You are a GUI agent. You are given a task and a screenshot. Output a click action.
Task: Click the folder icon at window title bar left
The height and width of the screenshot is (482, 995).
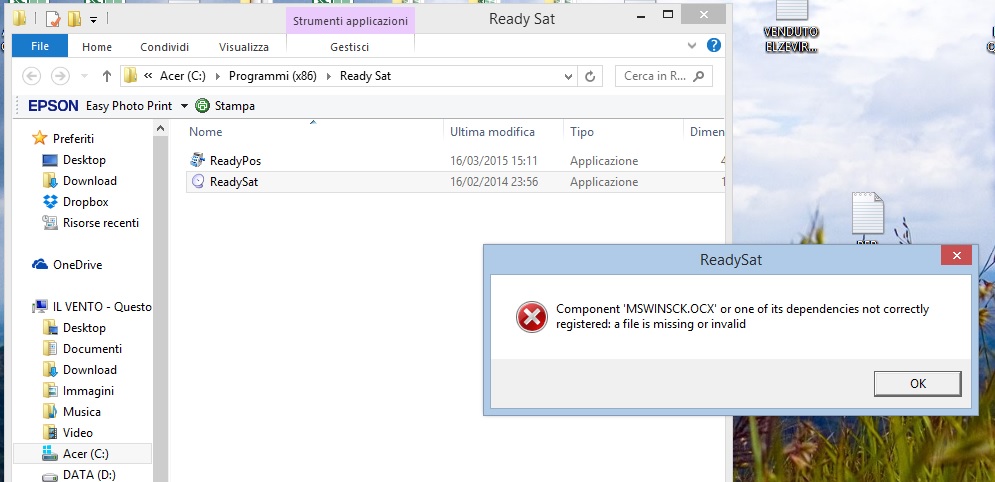coord(20,18)
